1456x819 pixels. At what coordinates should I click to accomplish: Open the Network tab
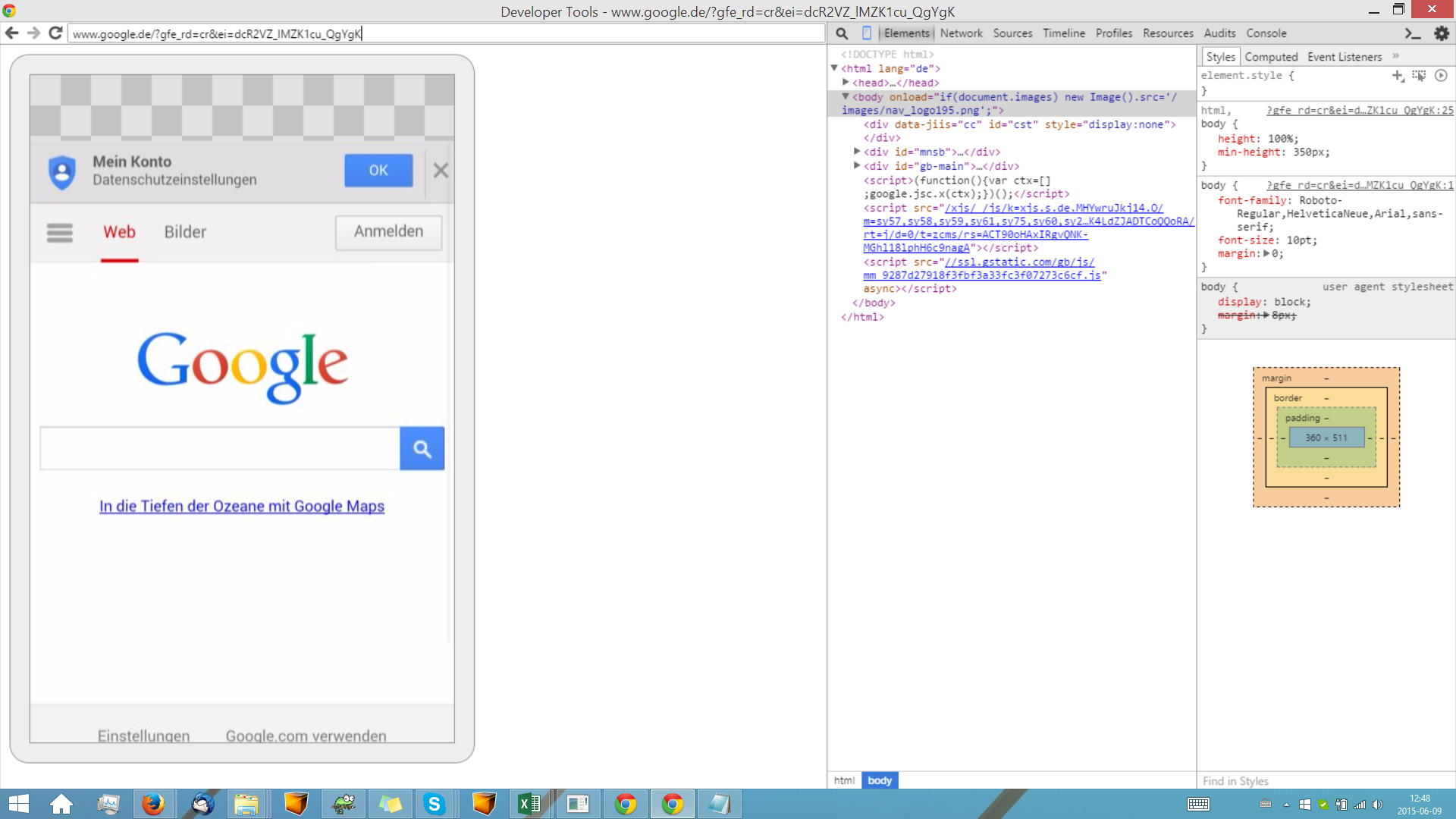click(961, 33)
